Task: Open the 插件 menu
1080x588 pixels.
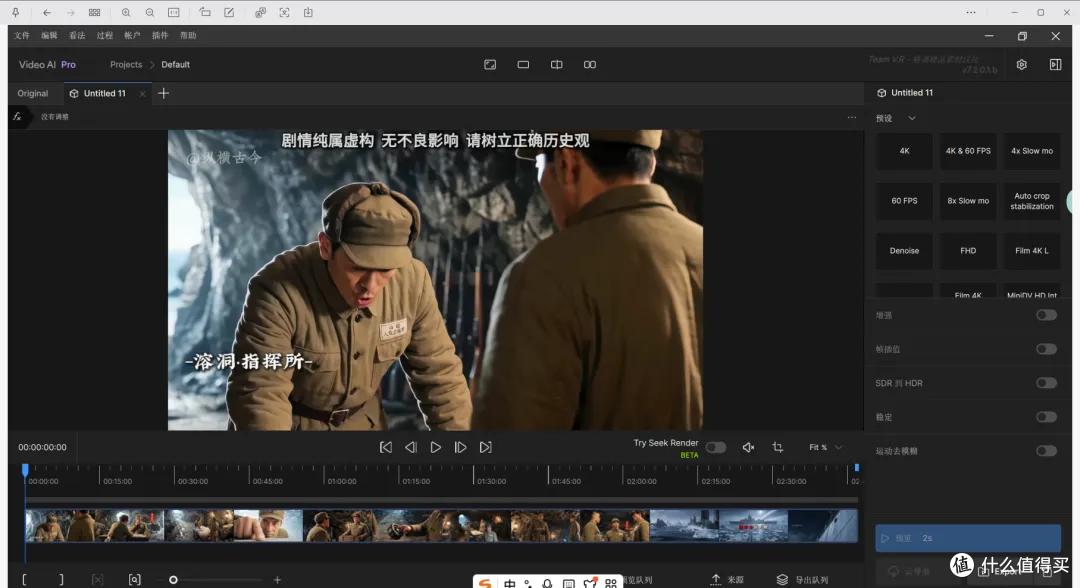Action: pyautogui.click(x=160, y=36)
